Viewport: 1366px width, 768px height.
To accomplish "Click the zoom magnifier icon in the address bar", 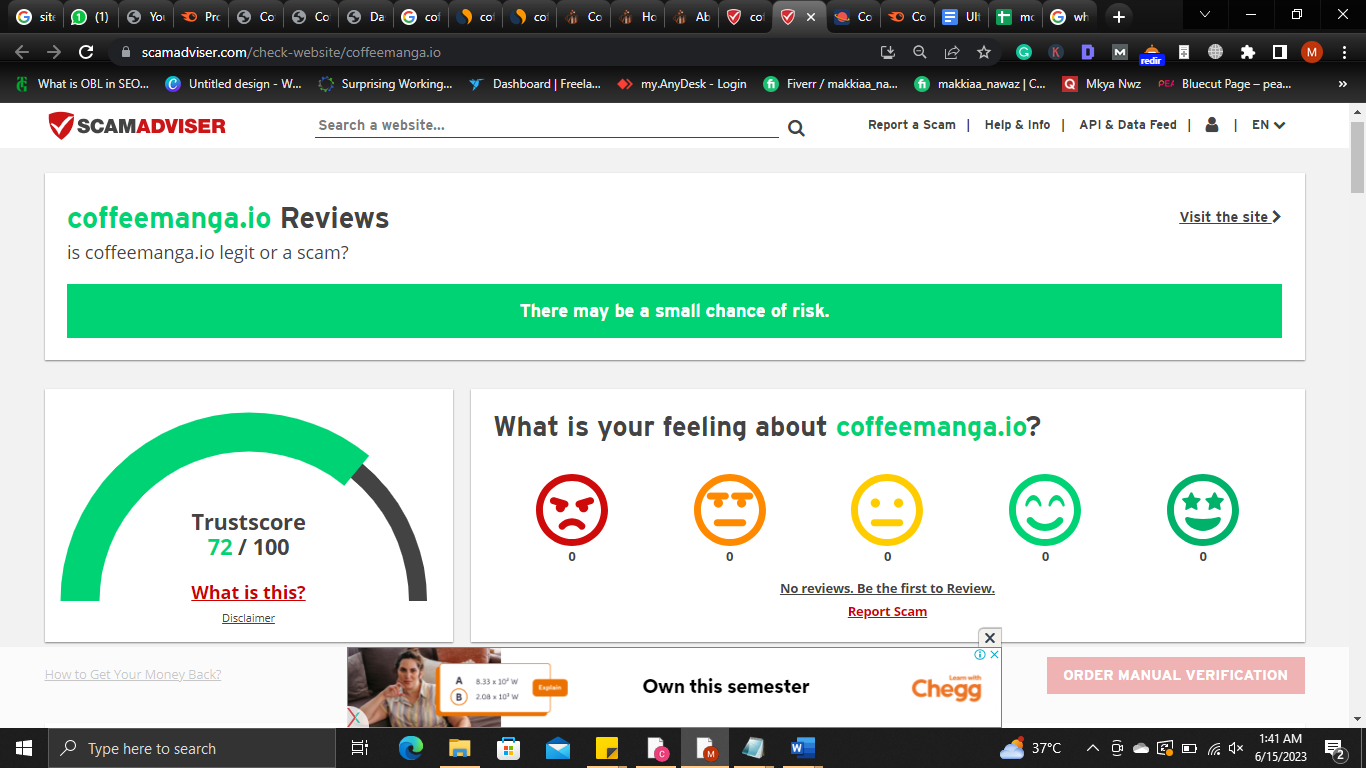I will 920,52.
